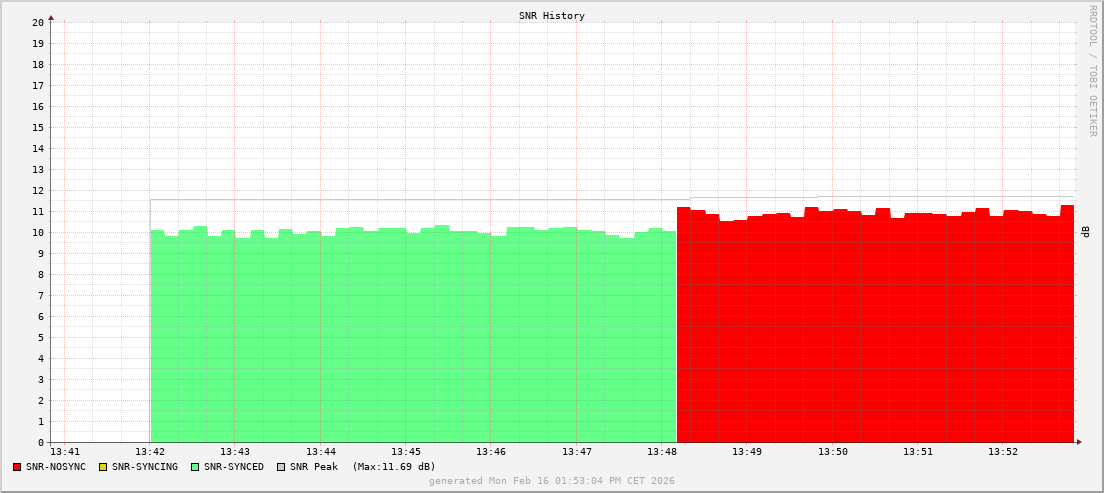
Task: Click the red arrow atop the y-axis
Action: (x=51, y=17)
